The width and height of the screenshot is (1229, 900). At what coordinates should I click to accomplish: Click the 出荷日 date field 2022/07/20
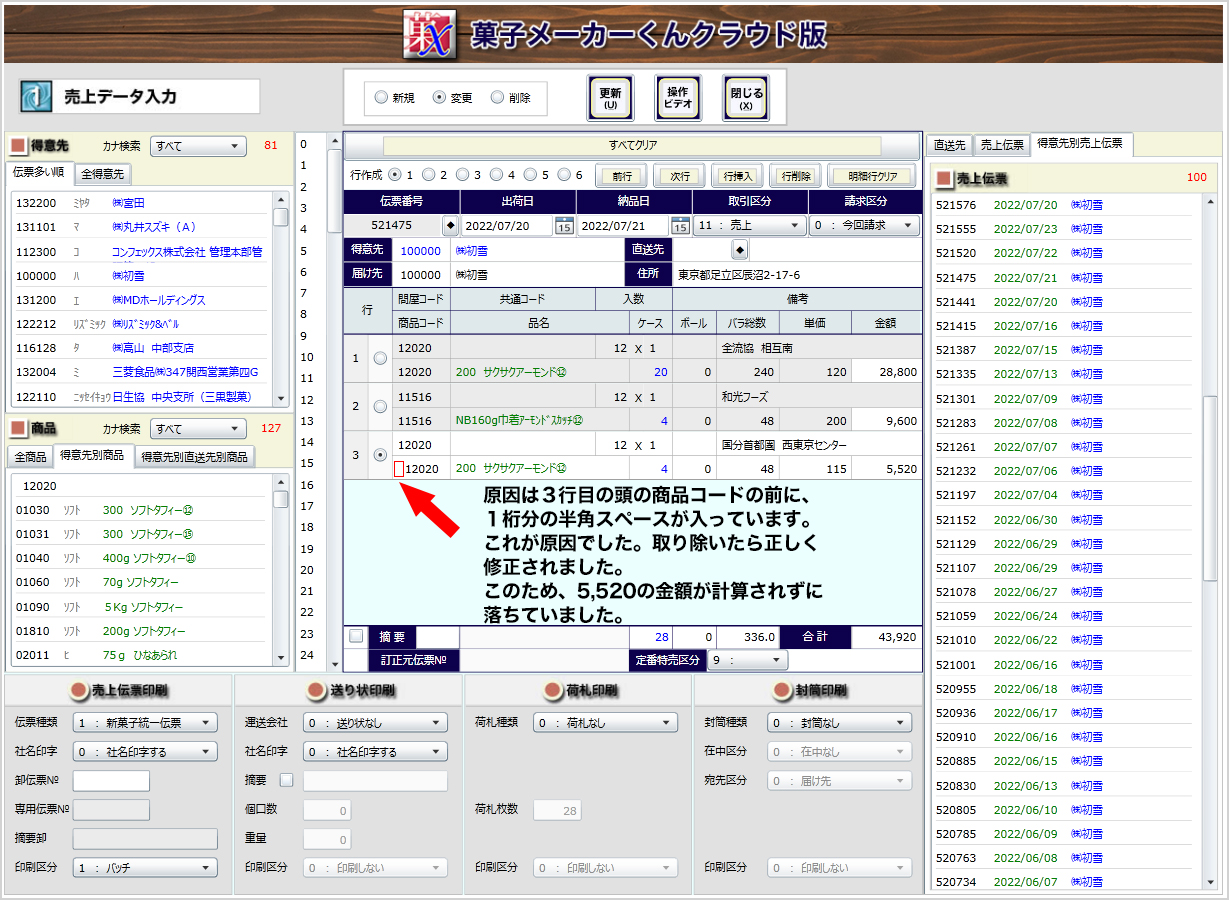[507, 226]
